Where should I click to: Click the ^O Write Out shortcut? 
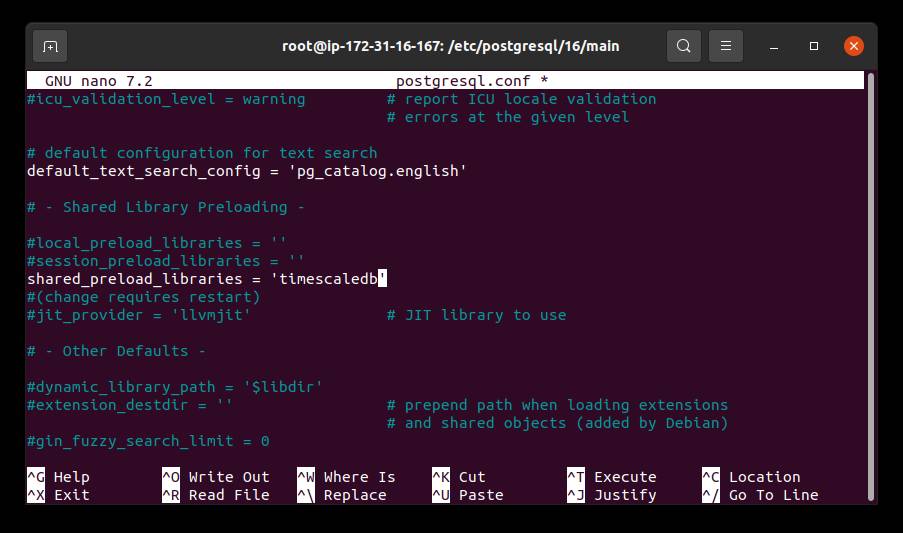pos(216,477)
